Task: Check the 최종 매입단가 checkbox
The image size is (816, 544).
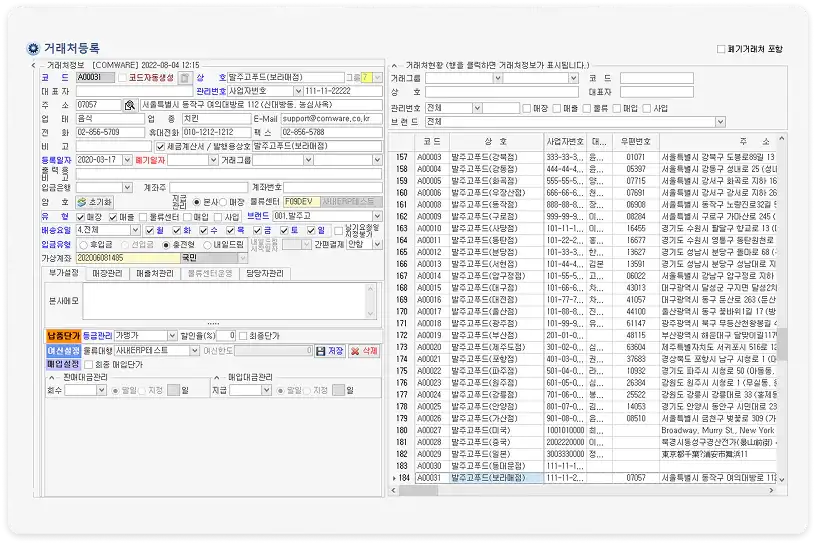Action: [x=88, y=365]
